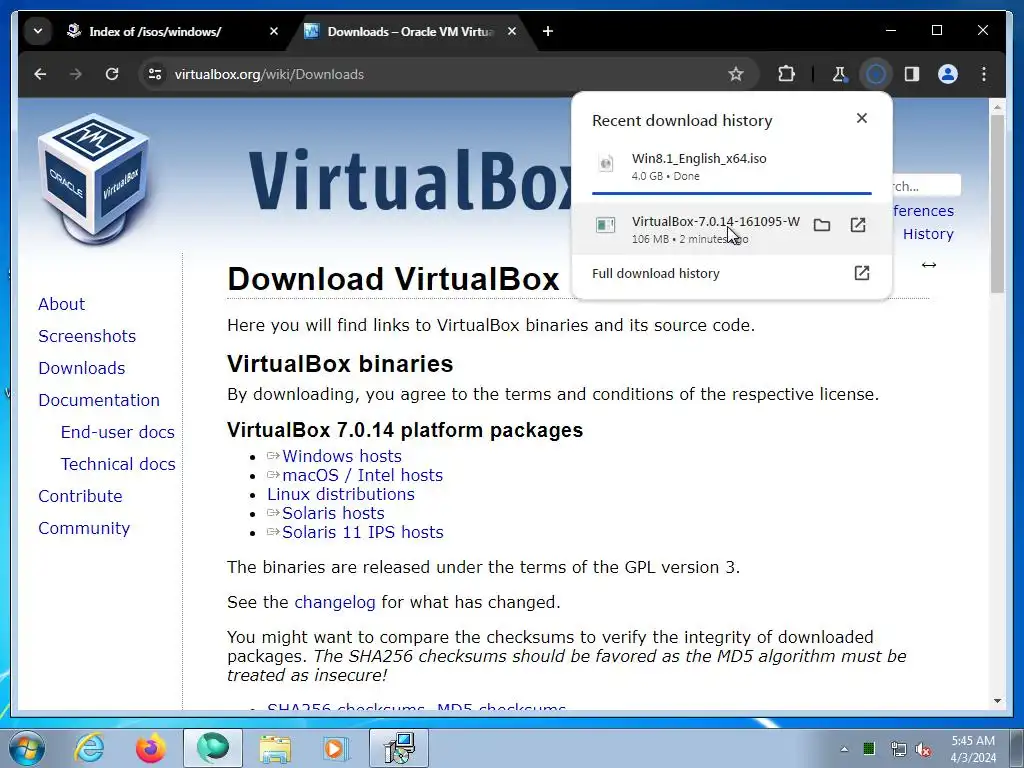Click the Win8.1 iso file icon
Viewport: 1024px width, 768px height.
(x=606, y=163)
